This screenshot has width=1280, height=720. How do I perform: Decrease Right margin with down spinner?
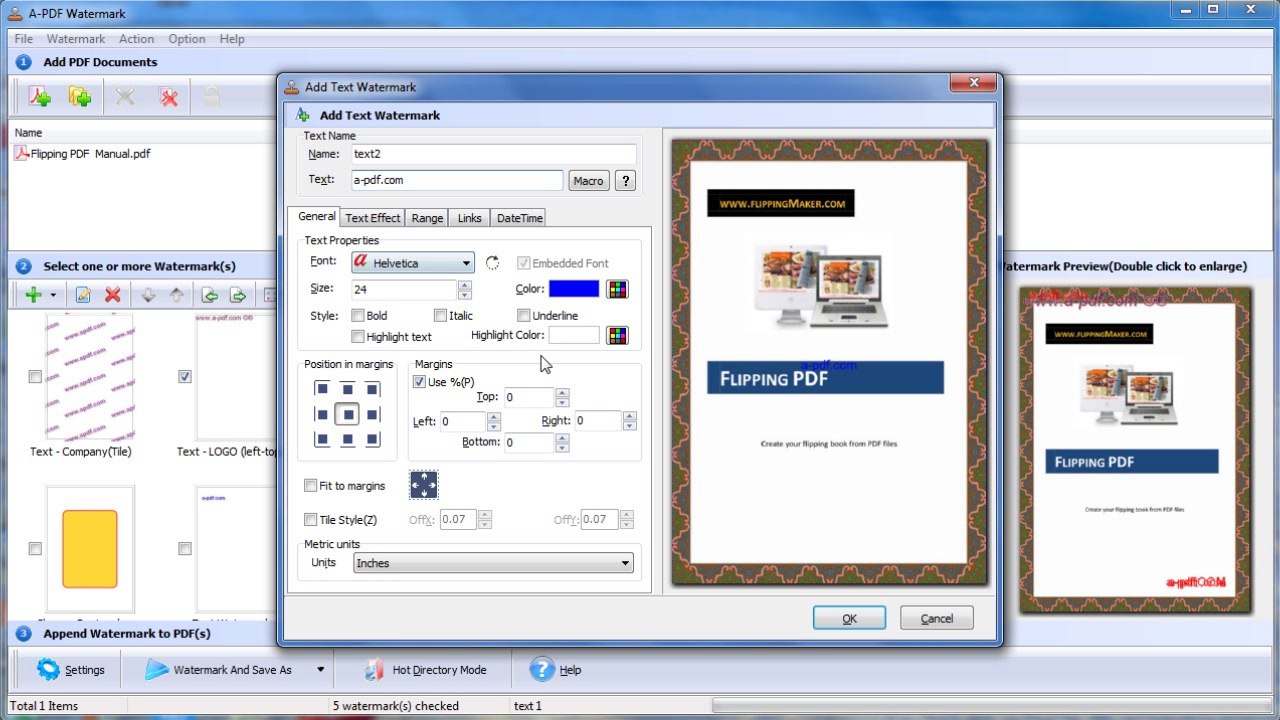tap(629, 426)
